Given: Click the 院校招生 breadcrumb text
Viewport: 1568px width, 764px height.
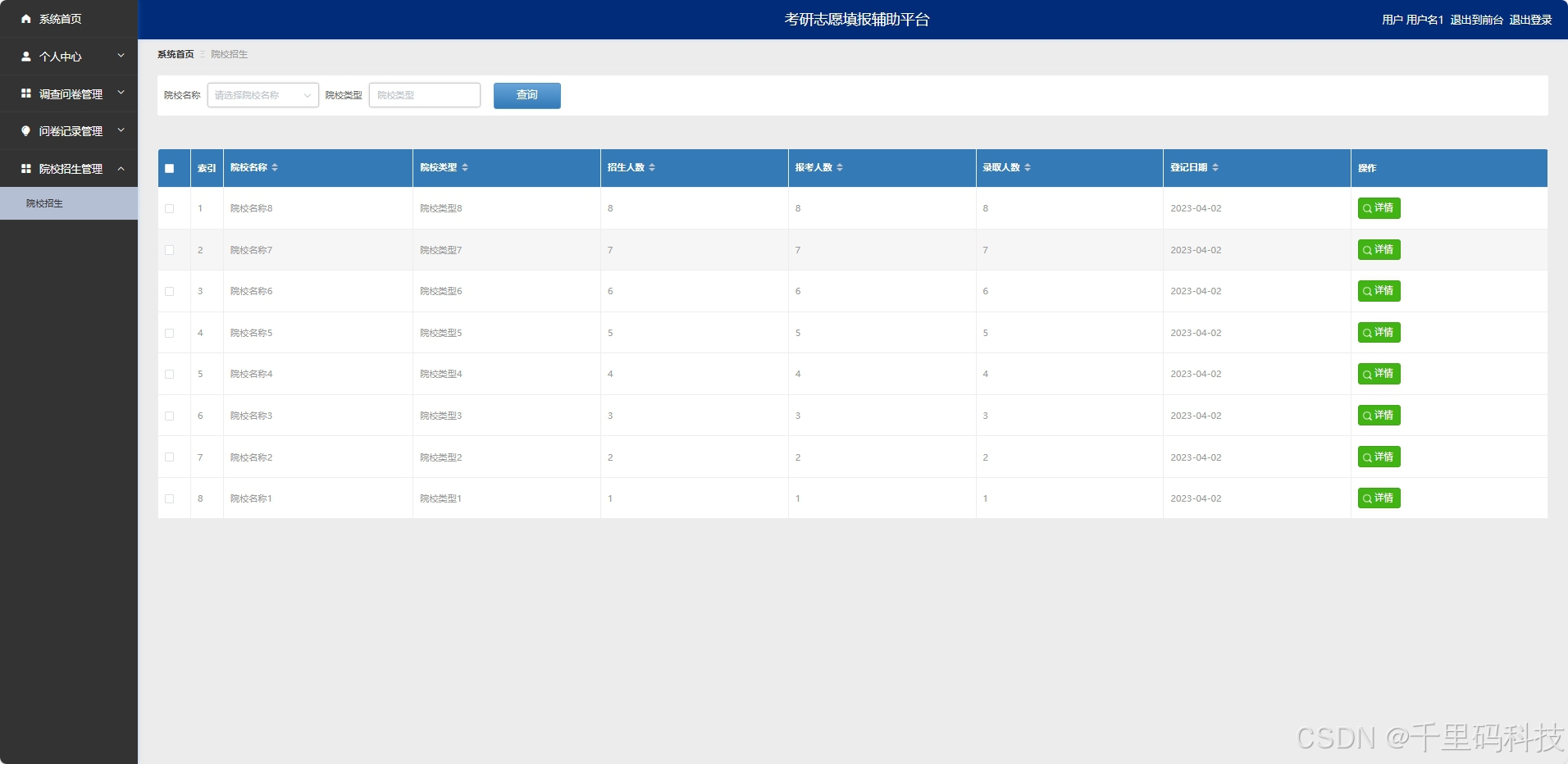Looking at the screenshot, I should 229,54.
